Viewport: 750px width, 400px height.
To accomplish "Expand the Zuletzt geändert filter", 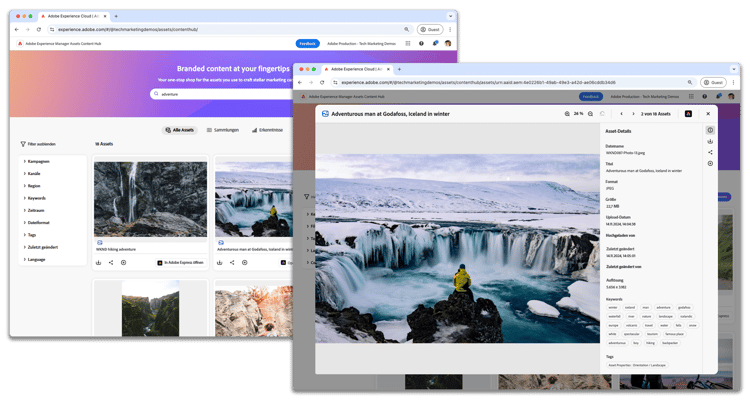I will 41,247.
